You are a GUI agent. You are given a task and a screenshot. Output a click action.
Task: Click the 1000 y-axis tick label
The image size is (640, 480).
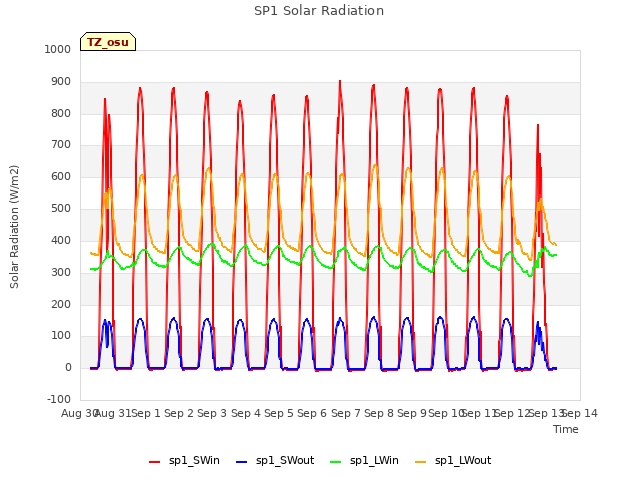[x=58, y=49]
